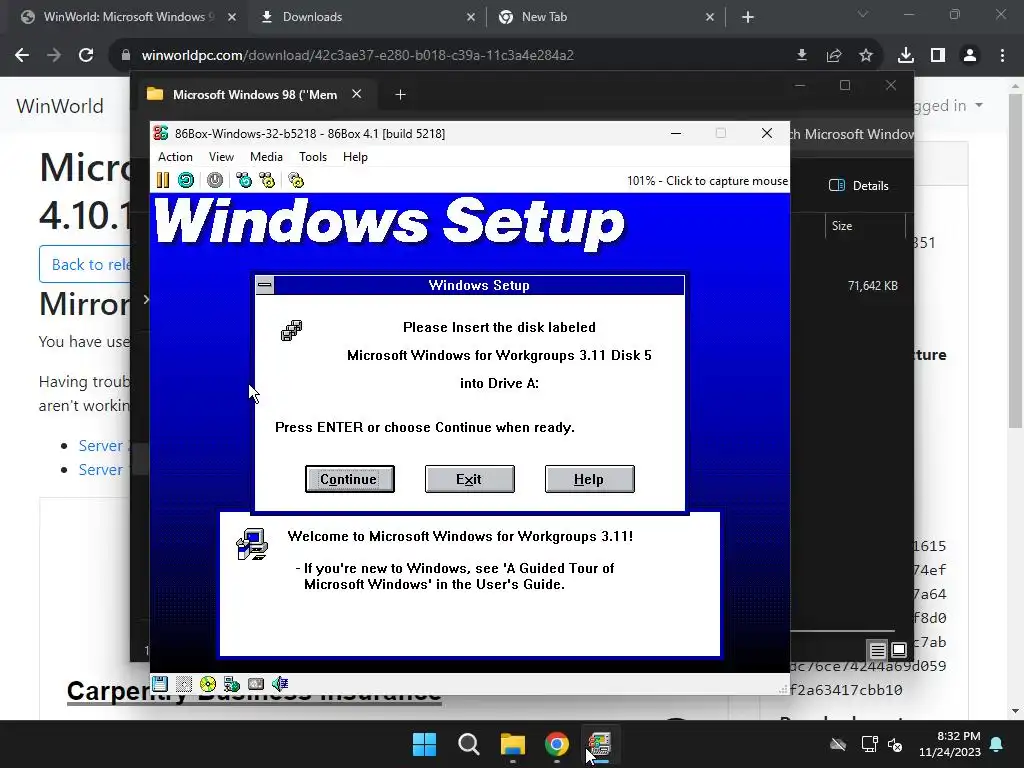This screenshot has width=1024, height=768.
Task: Open Windows Setup dialog control-menu box
Action: pyautogui.click(x=264, y=285)
